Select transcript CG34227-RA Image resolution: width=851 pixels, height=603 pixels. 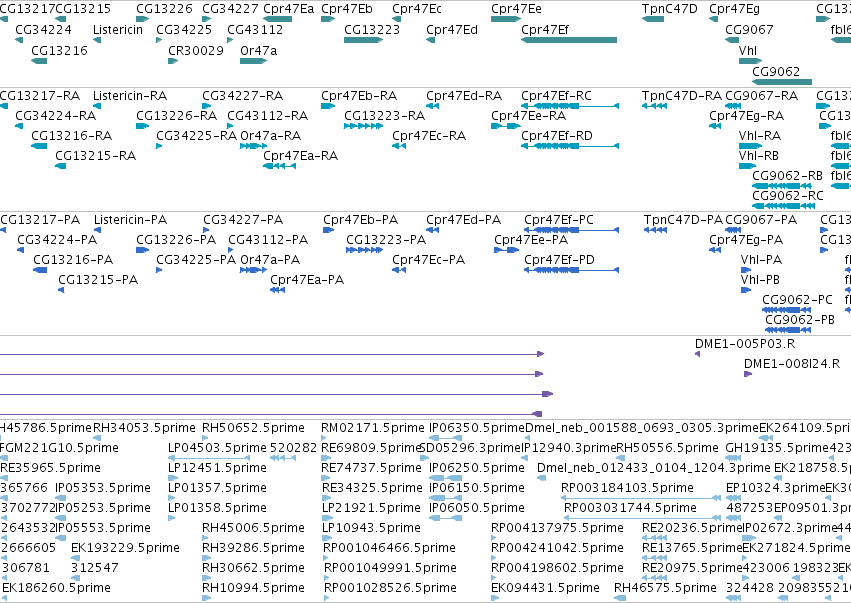pos(206,106)
